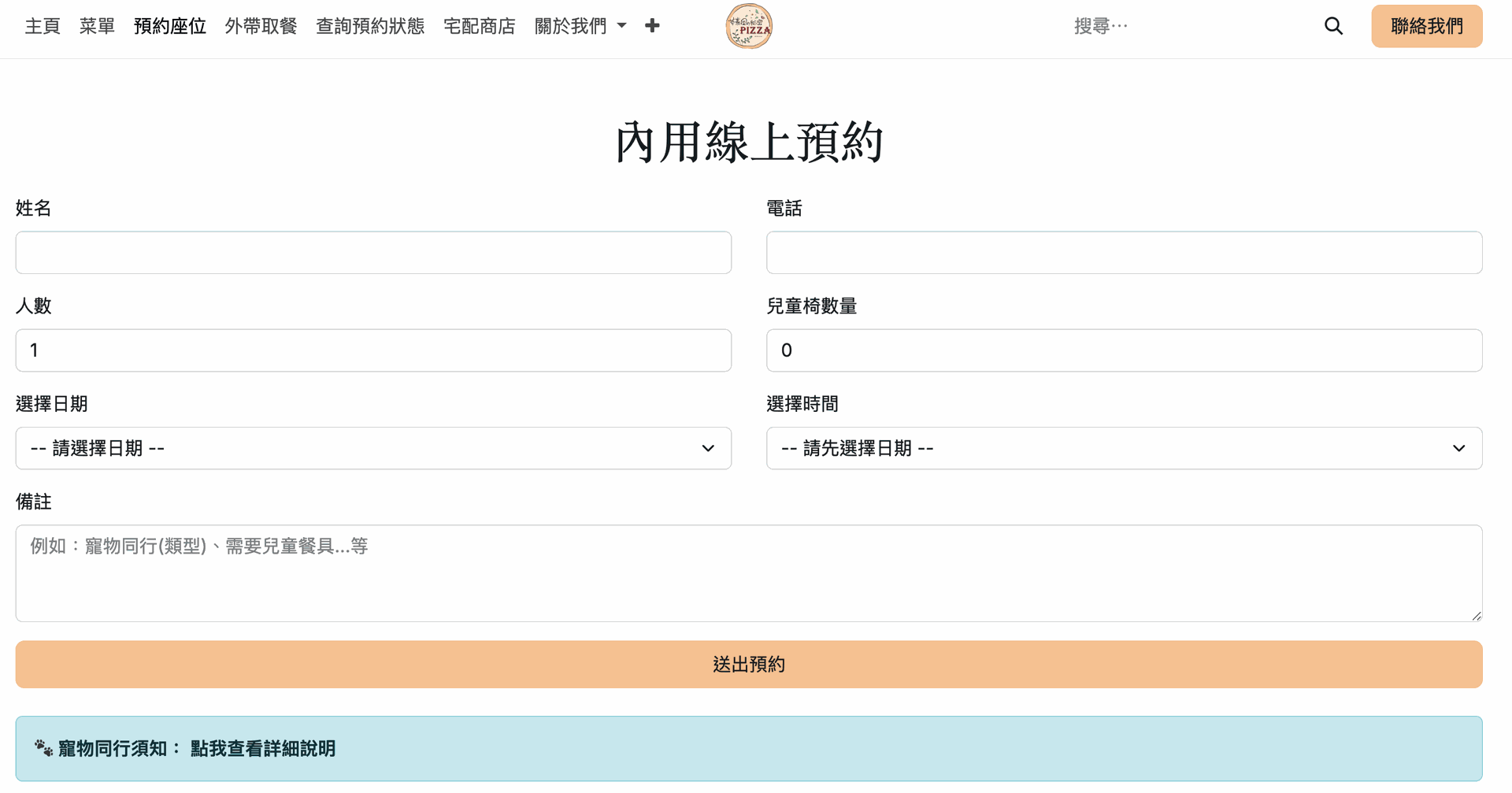Expand the 關於我們 dropdown arrow
Viewport: 1512px width, 793px height.
click(622, 26)
